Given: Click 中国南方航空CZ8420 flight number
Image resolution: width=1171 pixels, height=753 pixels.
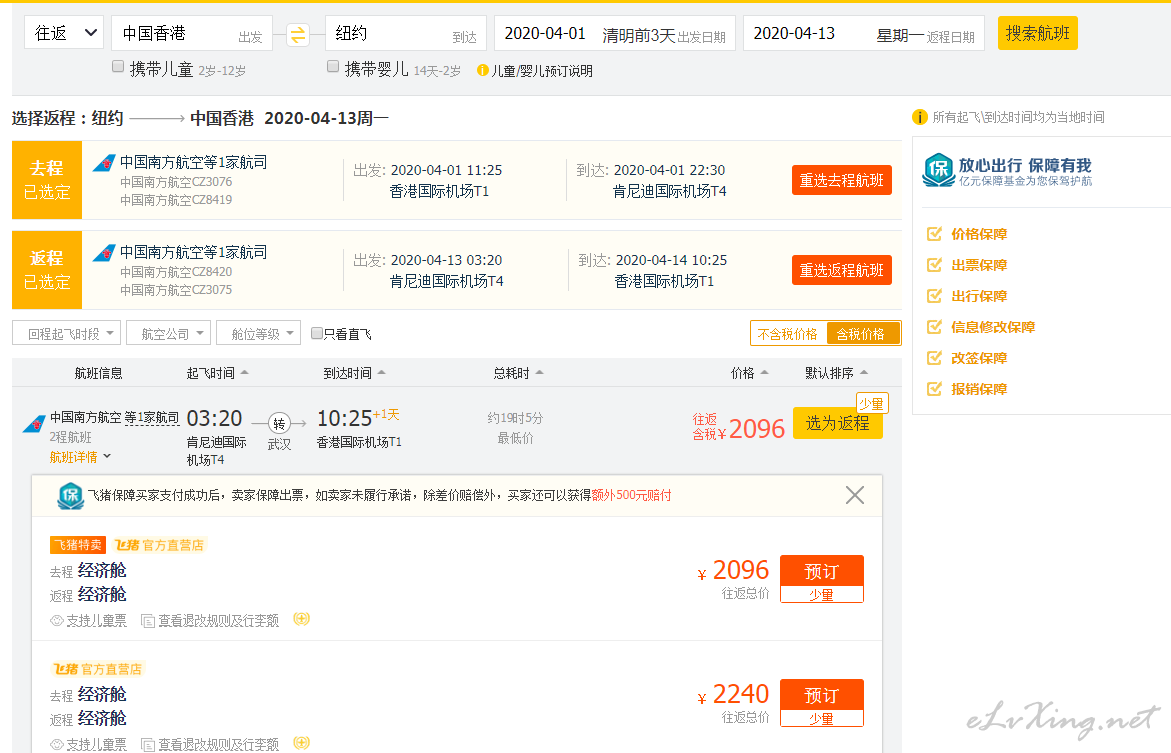Looking at the screenshot, I should pos(176,272).
